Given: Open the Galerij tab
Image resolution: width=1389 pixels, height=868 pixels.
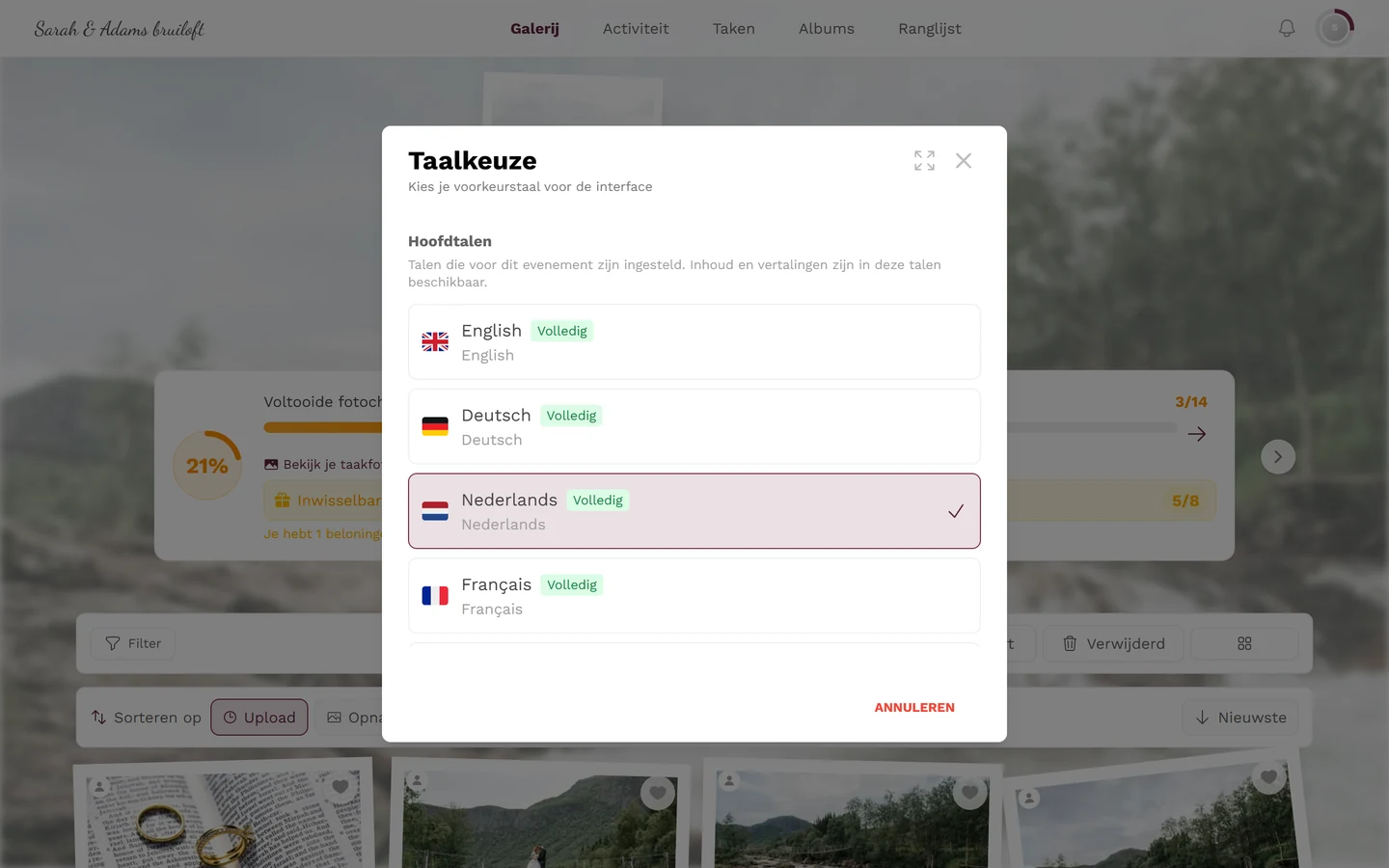Looking at the screenshot, I should click(x=534, y=29).
